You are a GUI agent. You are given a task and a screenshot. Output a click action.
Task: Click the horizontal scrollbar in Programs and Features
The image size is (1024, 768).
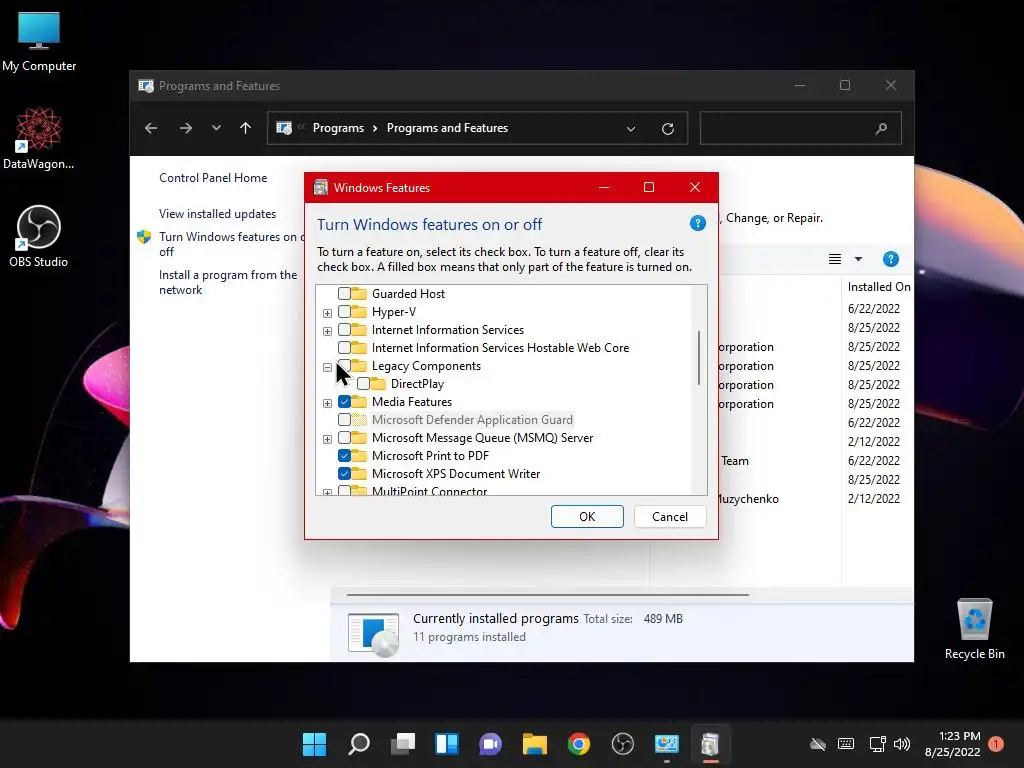click(547, 595)
